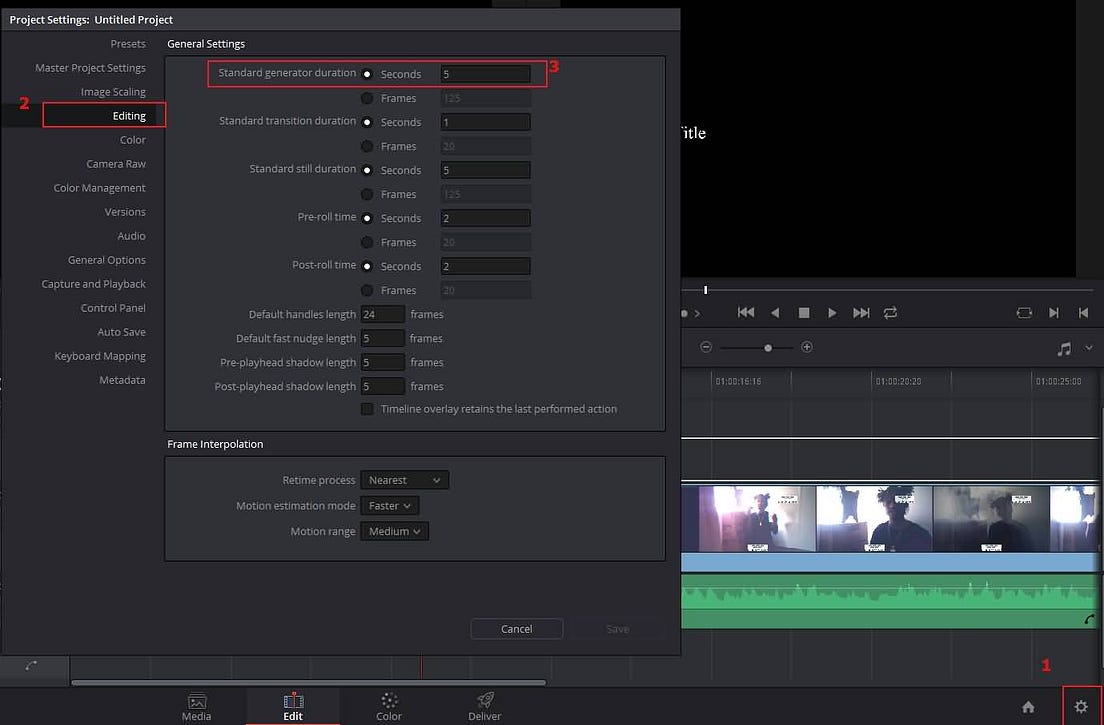Click the Cancel button
The width and height of the screenshot is (1104, 725).
pos(517,629)
